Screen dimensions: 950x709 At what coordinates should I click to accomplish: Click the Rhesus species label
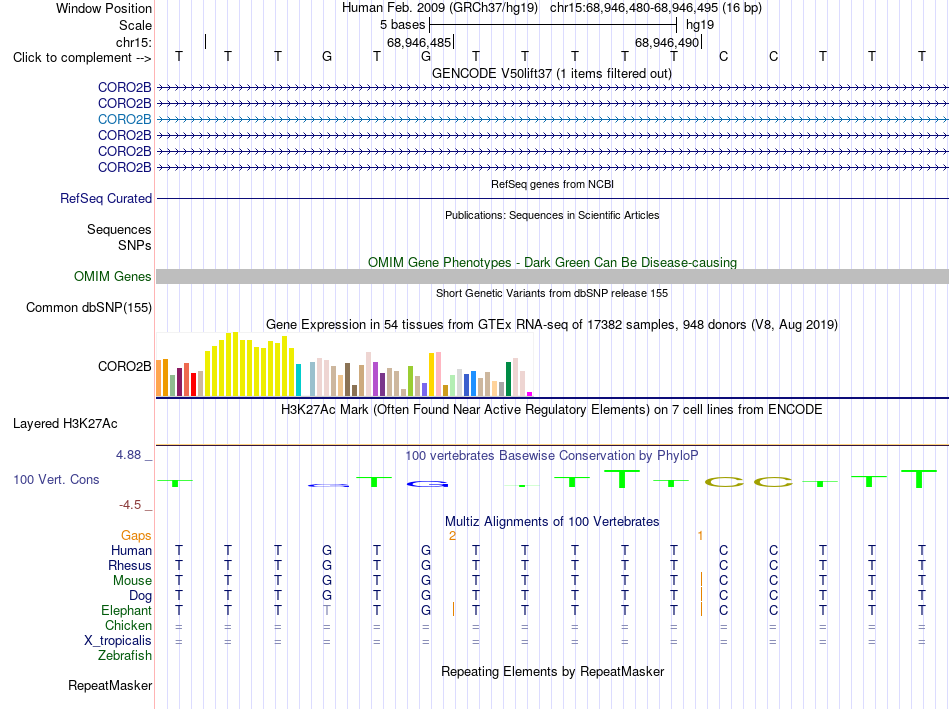(130, 565)
